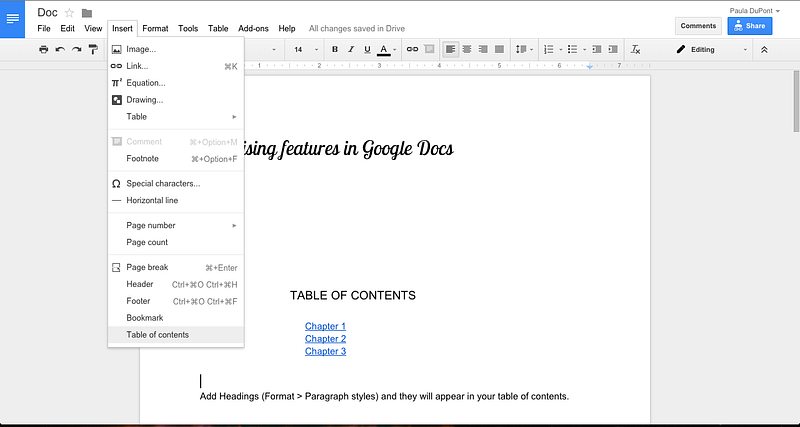Image resolution: width=800 pixels, height=427 pixels.
Task: Open the Help menu
Action: click(287, 29)
